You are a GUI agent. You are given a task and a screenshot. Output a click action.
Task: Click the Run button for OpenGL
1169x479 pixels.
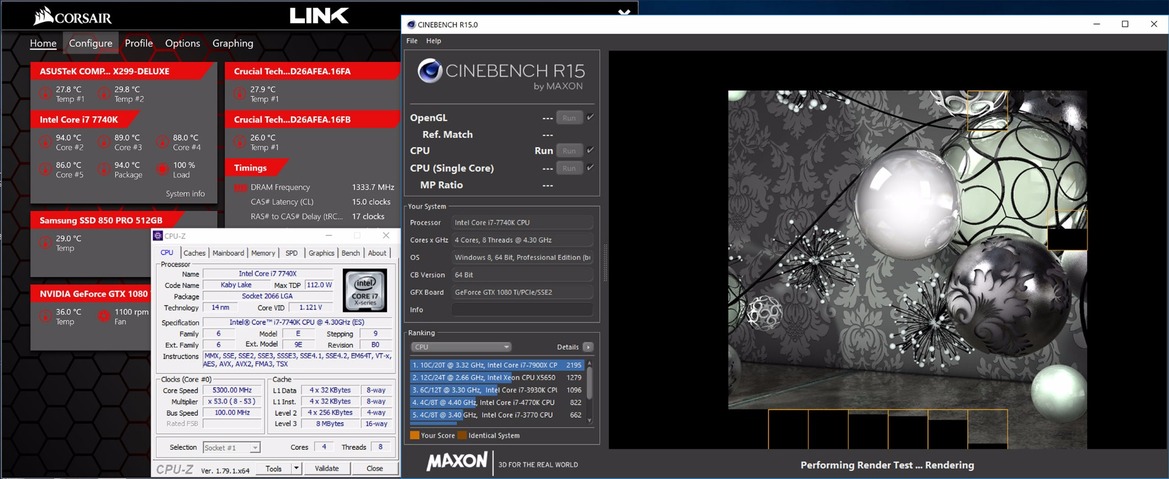pyautogui.click(x=570, y=117)
